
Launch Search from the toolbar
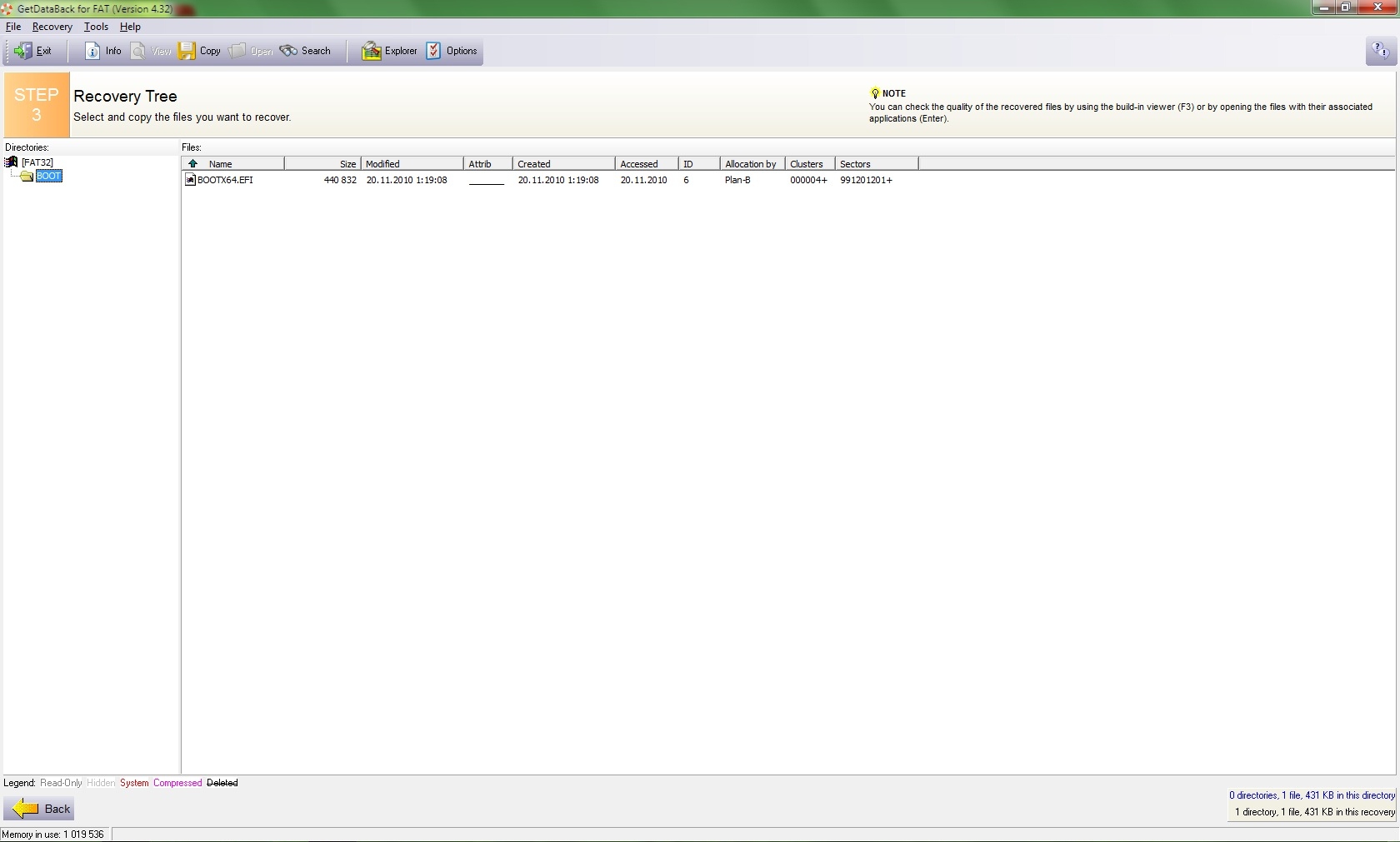[305, 51]
